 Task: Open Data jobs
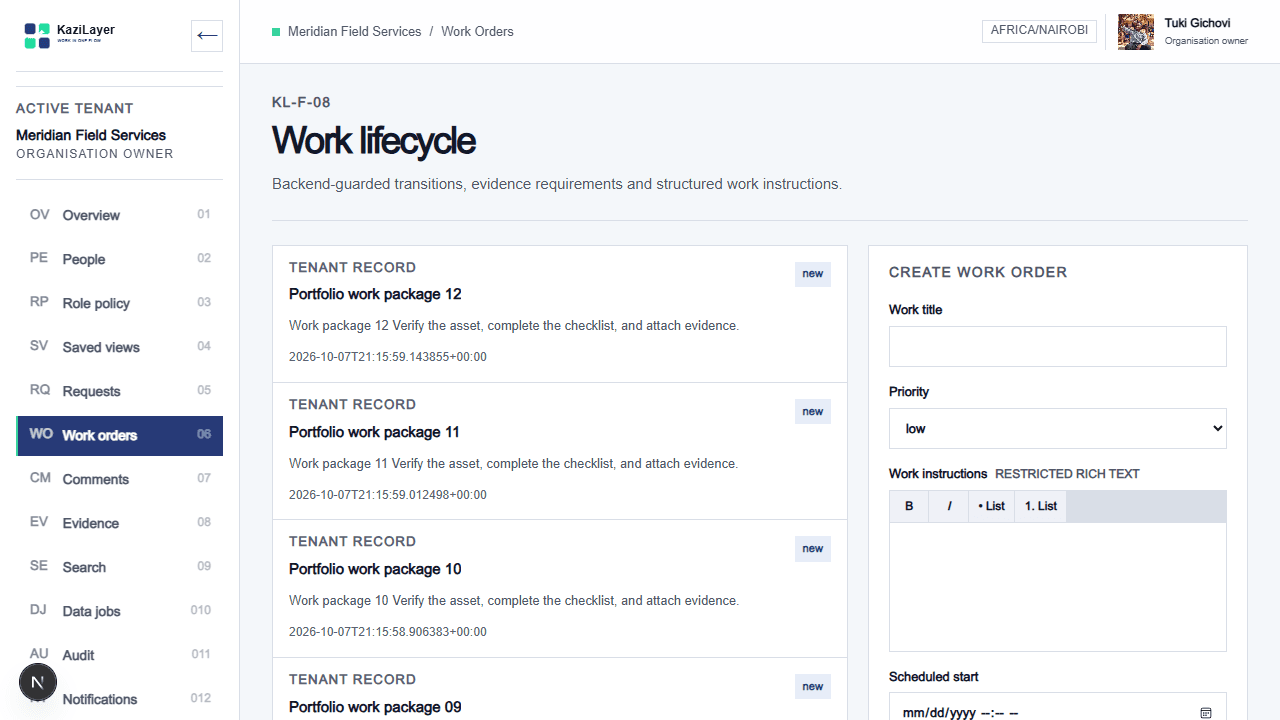point(120,611)
